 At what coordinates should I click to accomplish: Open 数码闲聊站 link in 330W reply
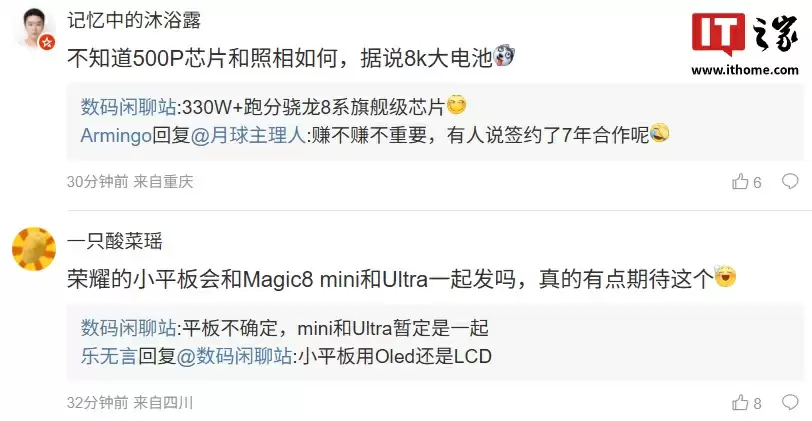click(x=128, y=107)
